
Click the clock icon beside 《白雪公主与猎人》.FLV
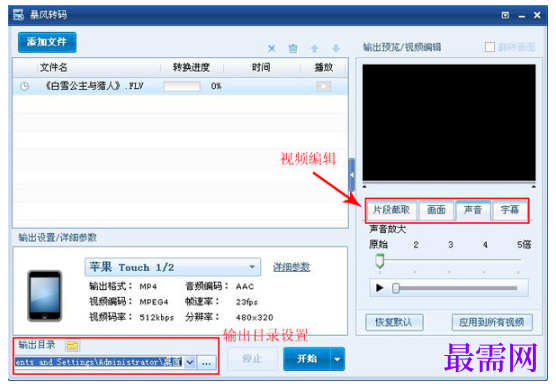point(24,86)
